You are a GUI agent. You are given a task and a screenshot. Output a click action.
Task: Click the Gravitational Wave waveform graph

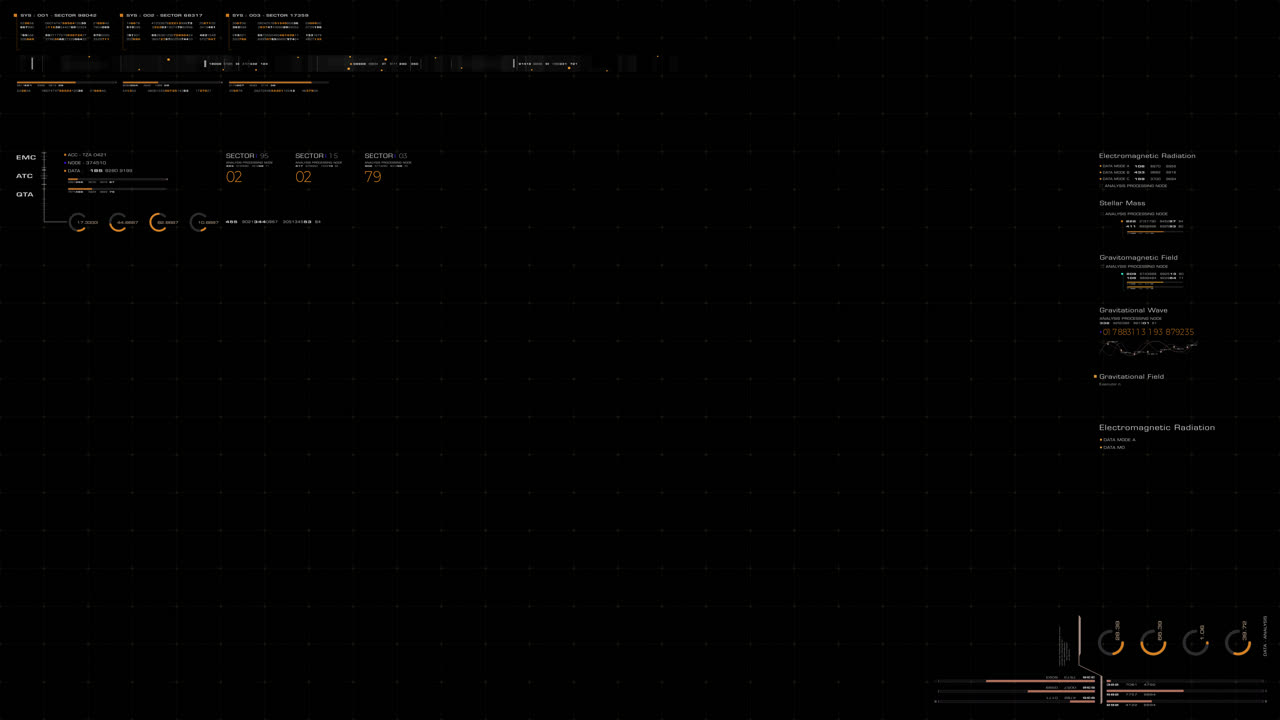[1148, 349]
